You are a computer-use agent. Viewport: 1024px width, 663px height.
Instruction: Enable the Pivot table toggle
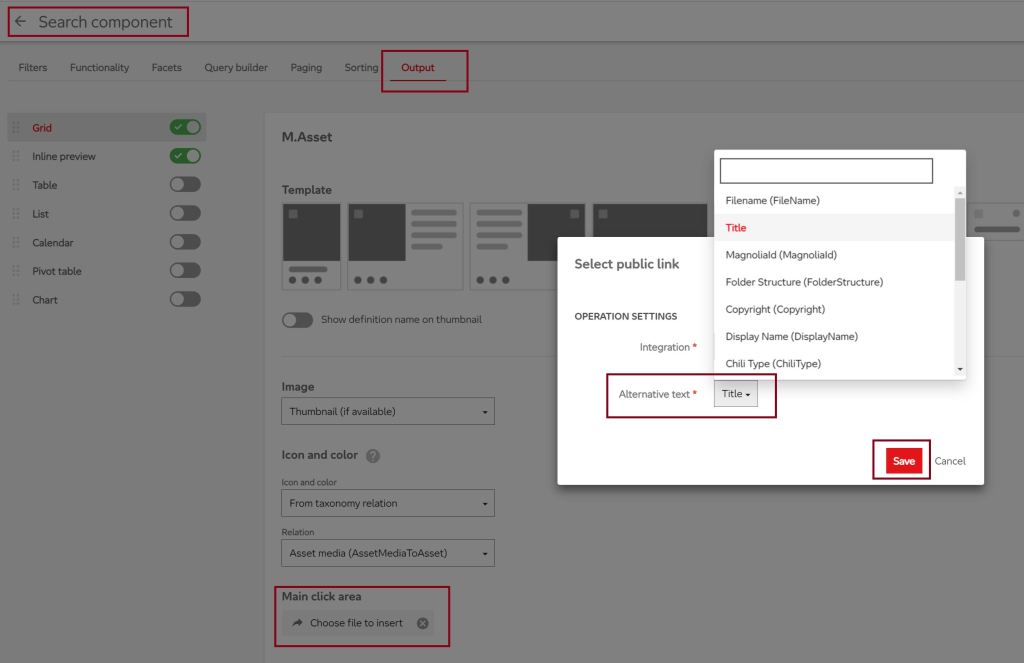(x=185, y=271)
